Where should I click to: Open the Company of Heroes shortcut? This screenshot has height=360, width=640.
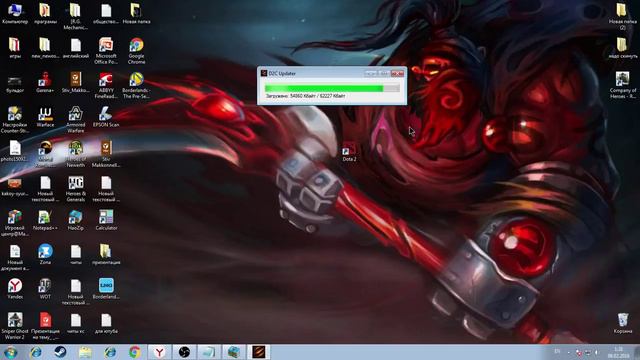pos(623,85)
